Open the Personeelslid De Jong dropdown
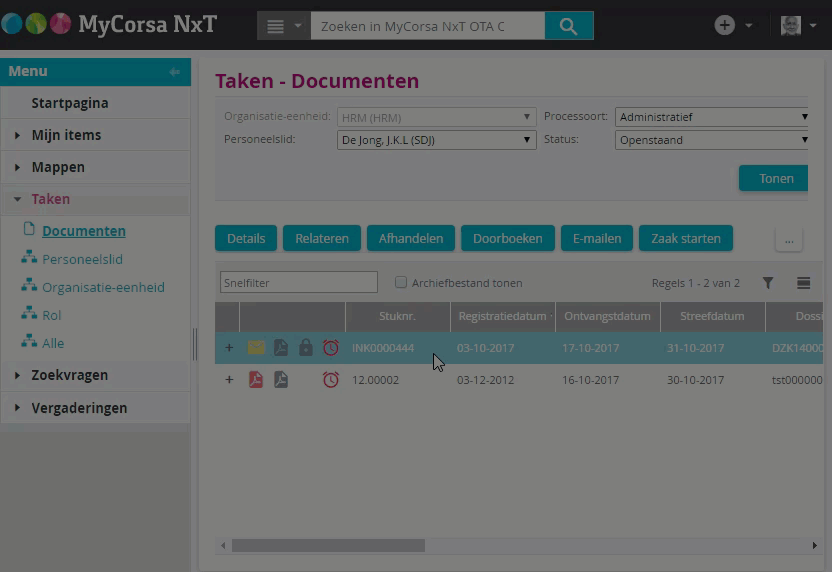 click(436, 140)
